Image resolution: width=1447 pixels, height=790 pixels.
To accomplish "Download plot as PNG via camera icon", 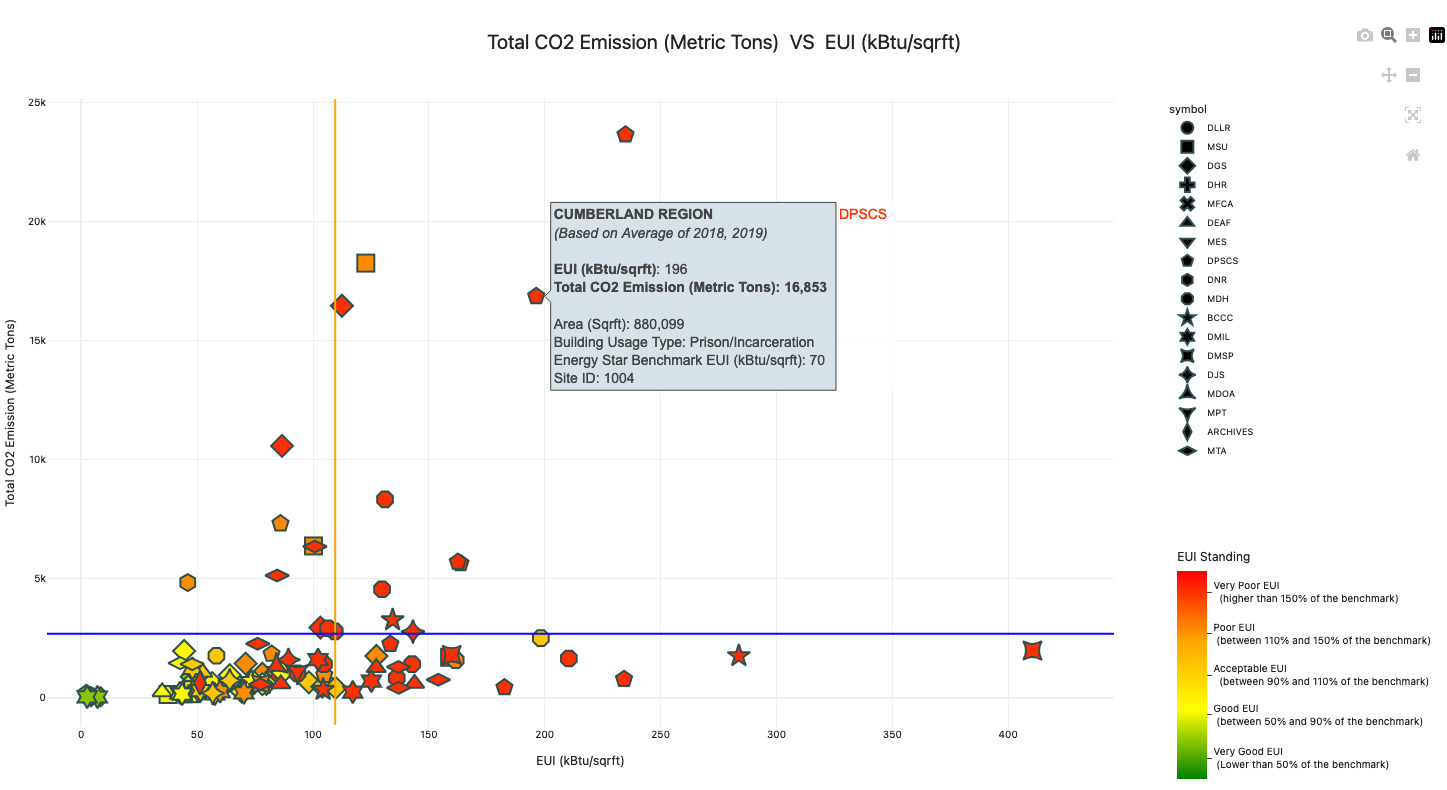I will coord(1365,35).
